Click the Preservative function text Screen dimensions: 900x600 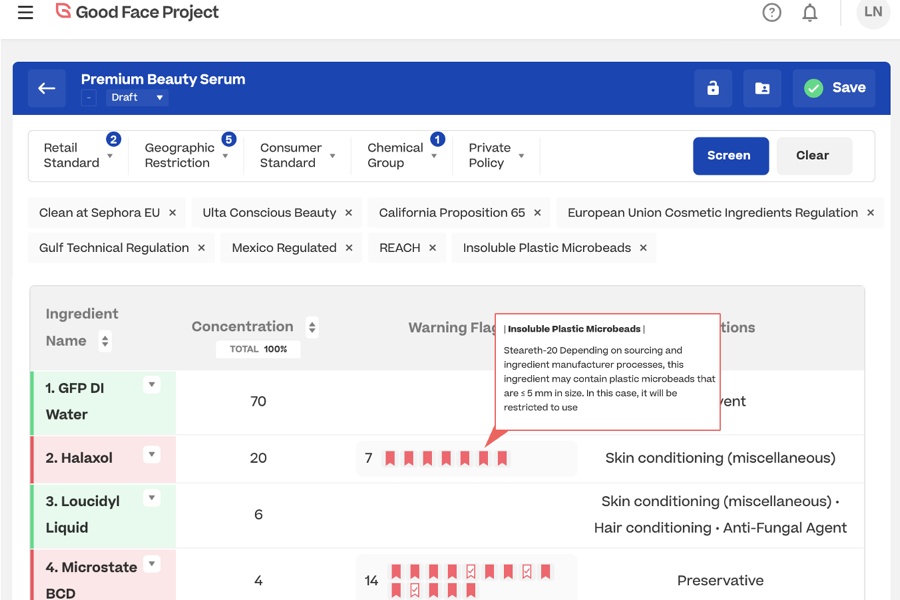point(720,580)
